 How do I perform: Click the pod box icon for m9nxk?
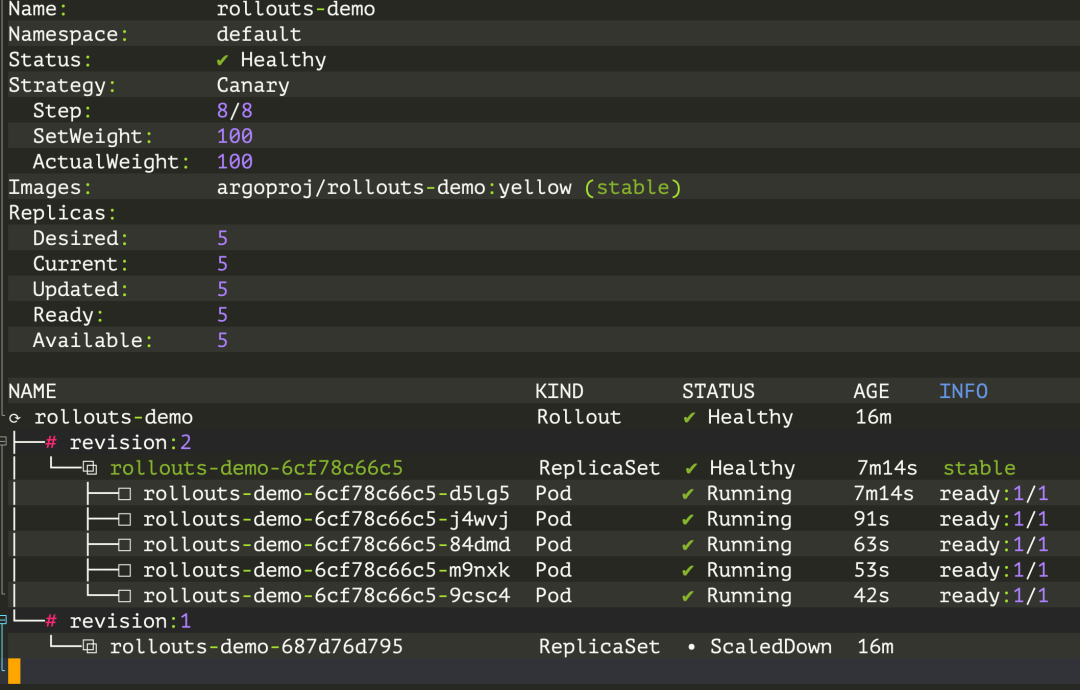125,570
